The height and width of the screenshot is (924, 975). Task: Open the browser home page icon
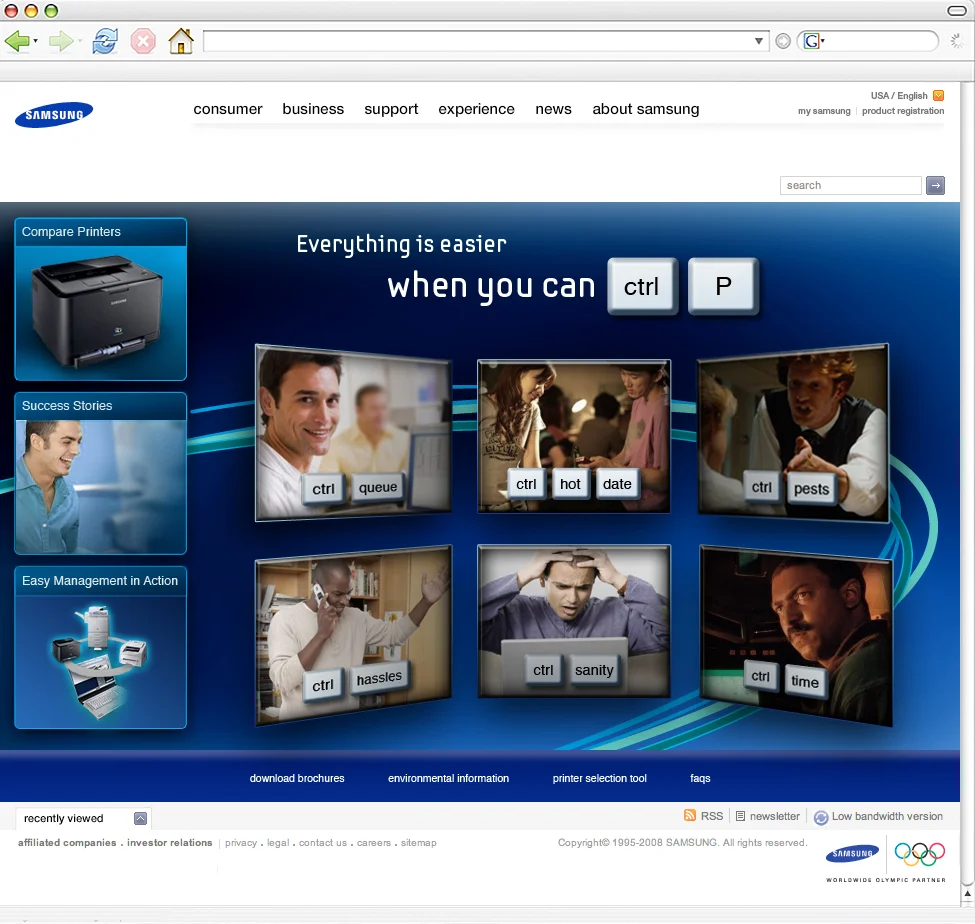[181, 41]
